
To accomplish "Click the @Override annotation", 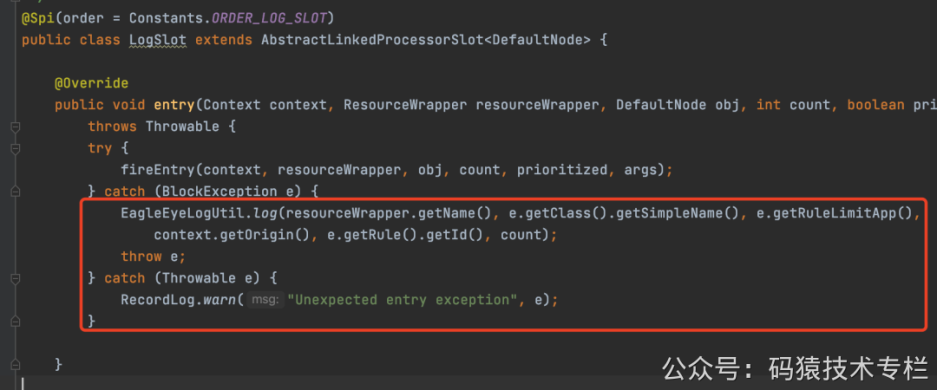I will (x=91, y=84).
